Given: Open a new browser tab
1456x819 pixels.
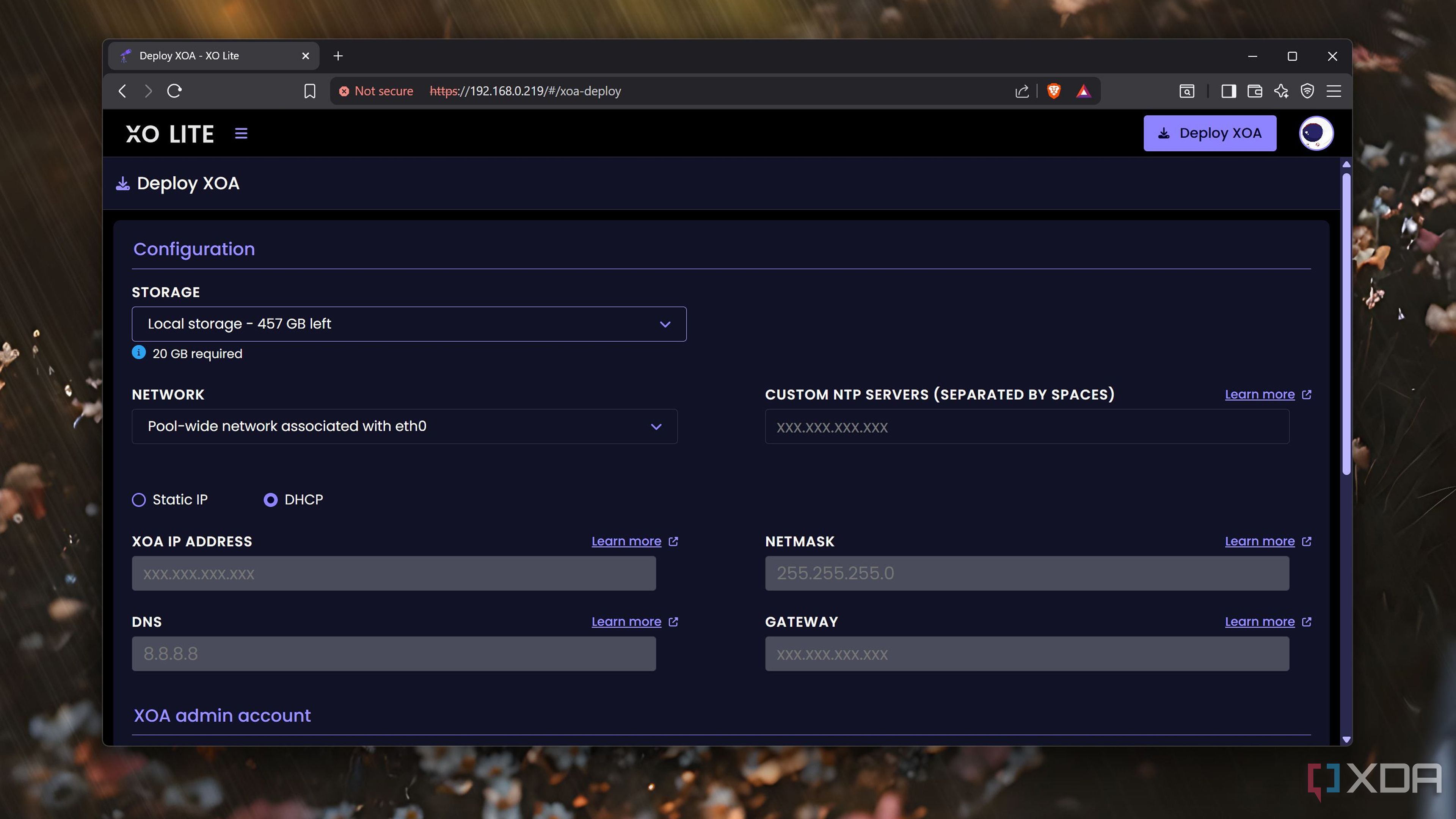Looking at the screenshot, I should 338,56.
